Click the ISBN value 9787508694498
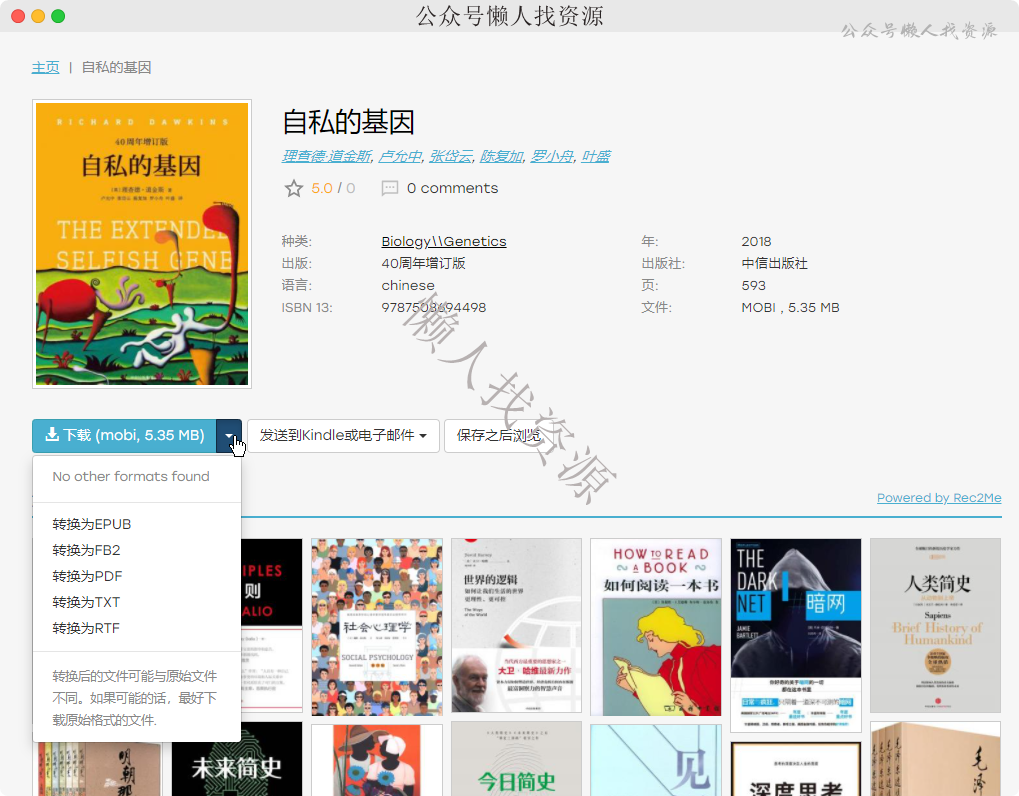This screenshot has width=1019, height=796. point(433,308)
